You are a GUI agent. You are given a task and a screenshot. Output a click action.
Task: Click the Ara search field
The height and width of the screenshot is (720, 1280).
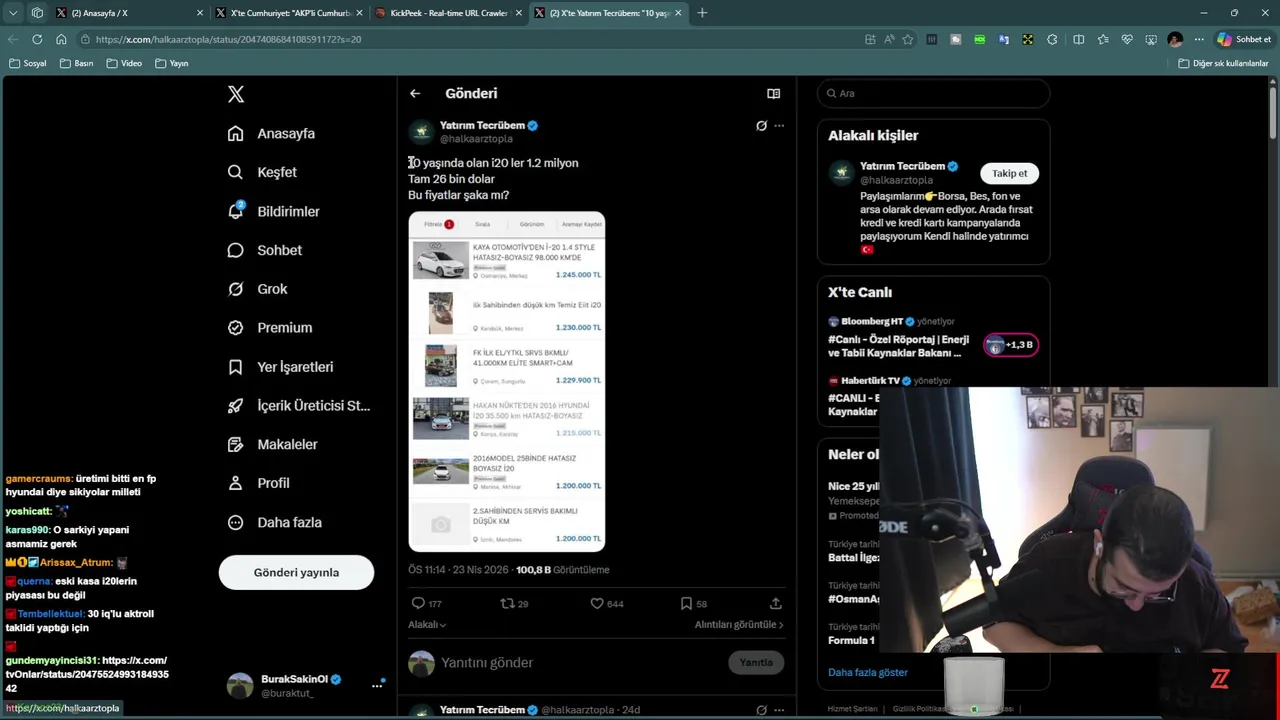point(933,93)
